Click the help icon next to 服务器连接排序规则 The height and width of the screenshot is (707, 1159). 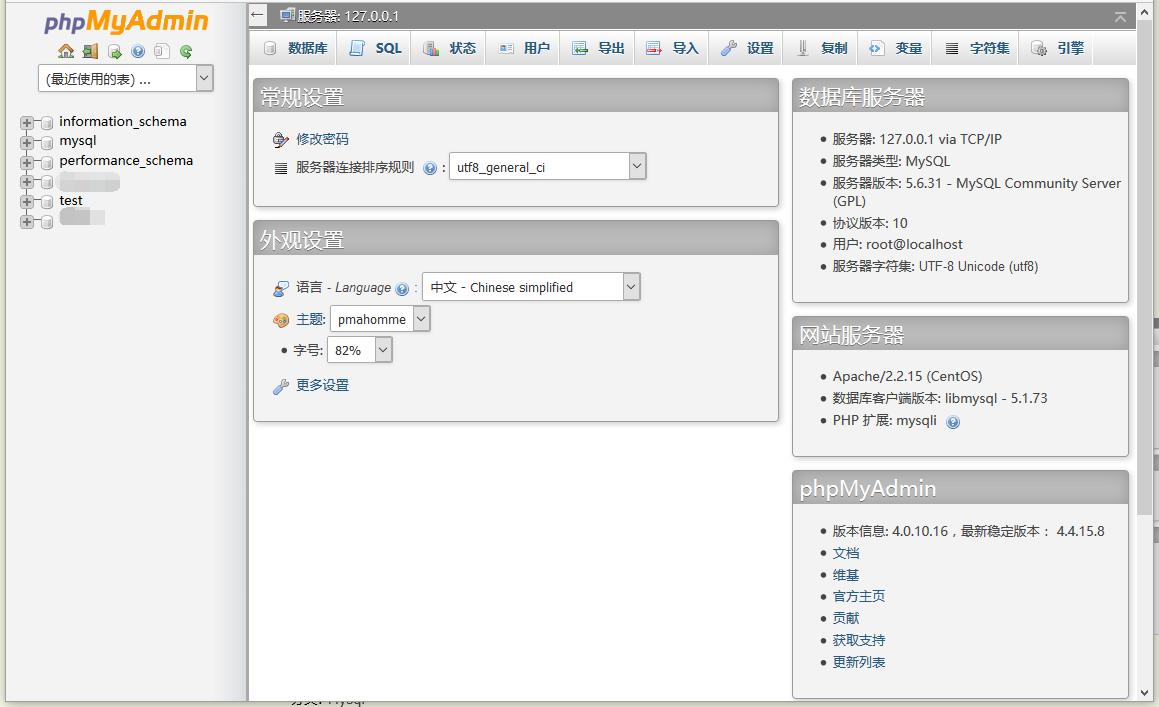coord(430,169)
